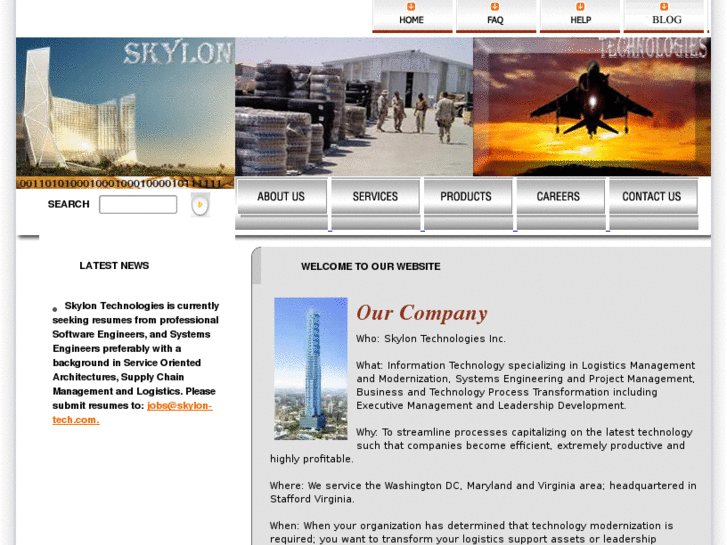Viewport: 727px width, 545px height.
Task: Click the search go arrow button
Action: click(200, 205)
